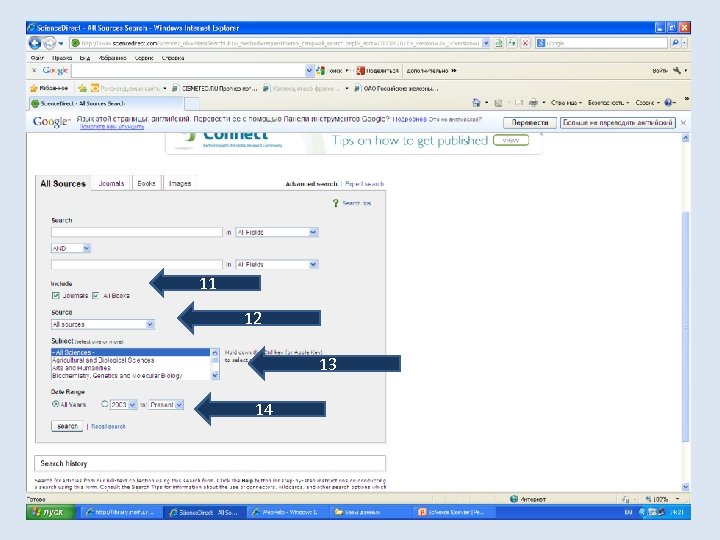
Task: Click the Home icon in command bar
Action: pyautogui.click(x=477, y=103)
